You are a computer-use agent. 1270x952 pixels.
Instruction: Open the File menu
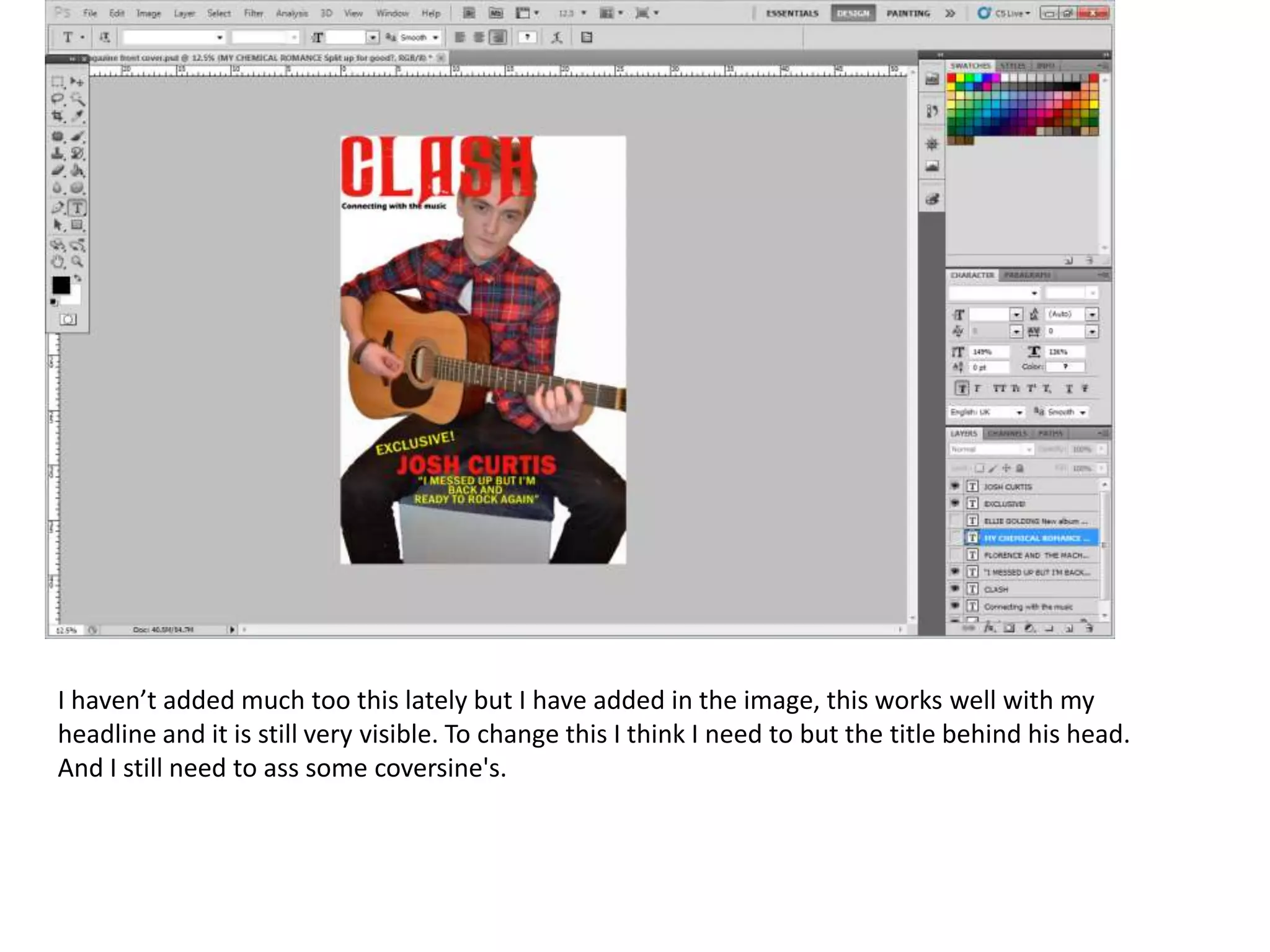(x=91, y=13)
